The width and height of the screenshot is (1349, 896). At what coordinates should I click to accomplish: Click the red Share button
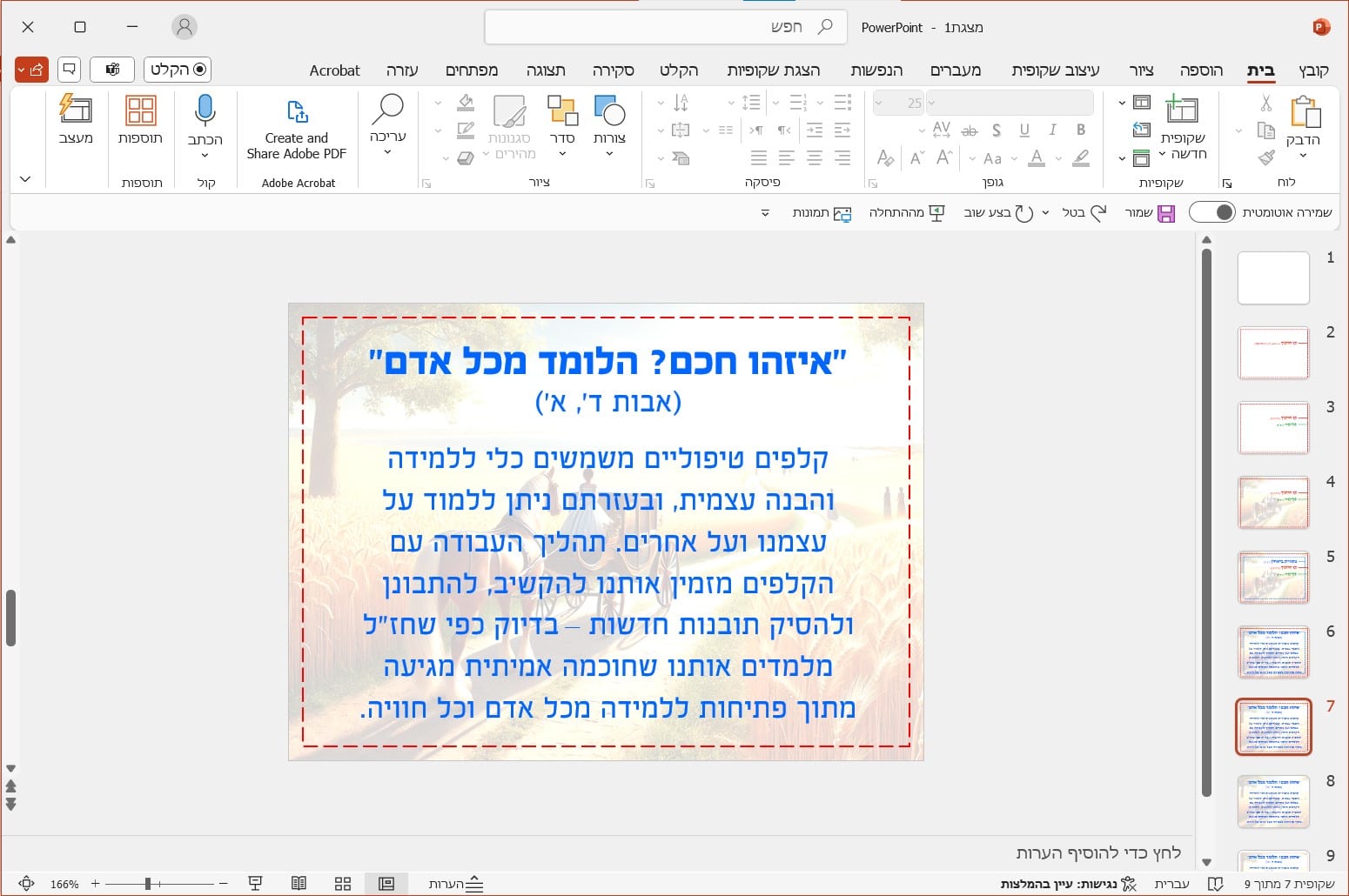(x=31, y=70)
